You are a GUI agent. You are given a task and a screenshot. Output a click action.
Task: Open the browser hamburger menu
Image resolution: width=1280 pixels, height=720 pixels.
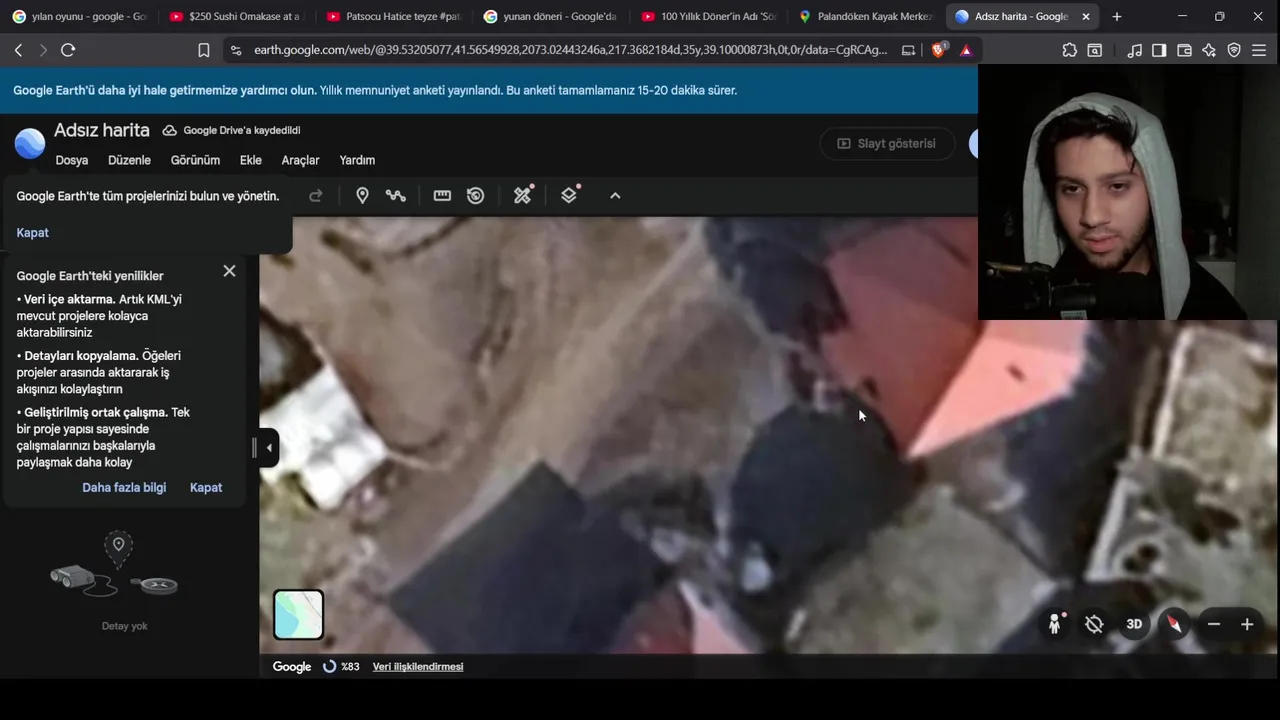point(1259,50)
